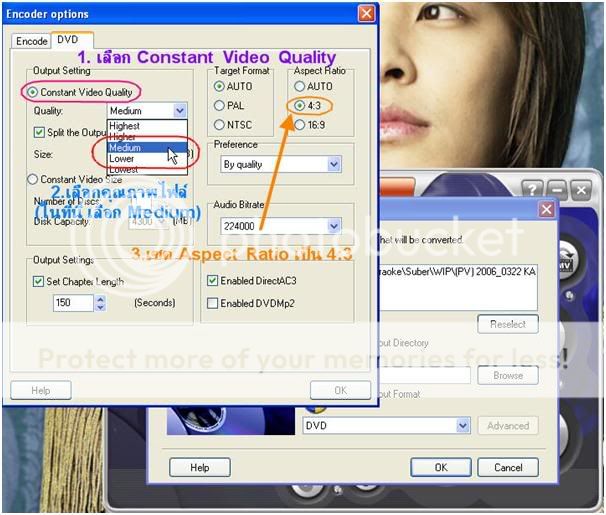This screenshot has width=606, height=515.
Task: Click Help in the convert dialog
Action: tap(200, 467)
